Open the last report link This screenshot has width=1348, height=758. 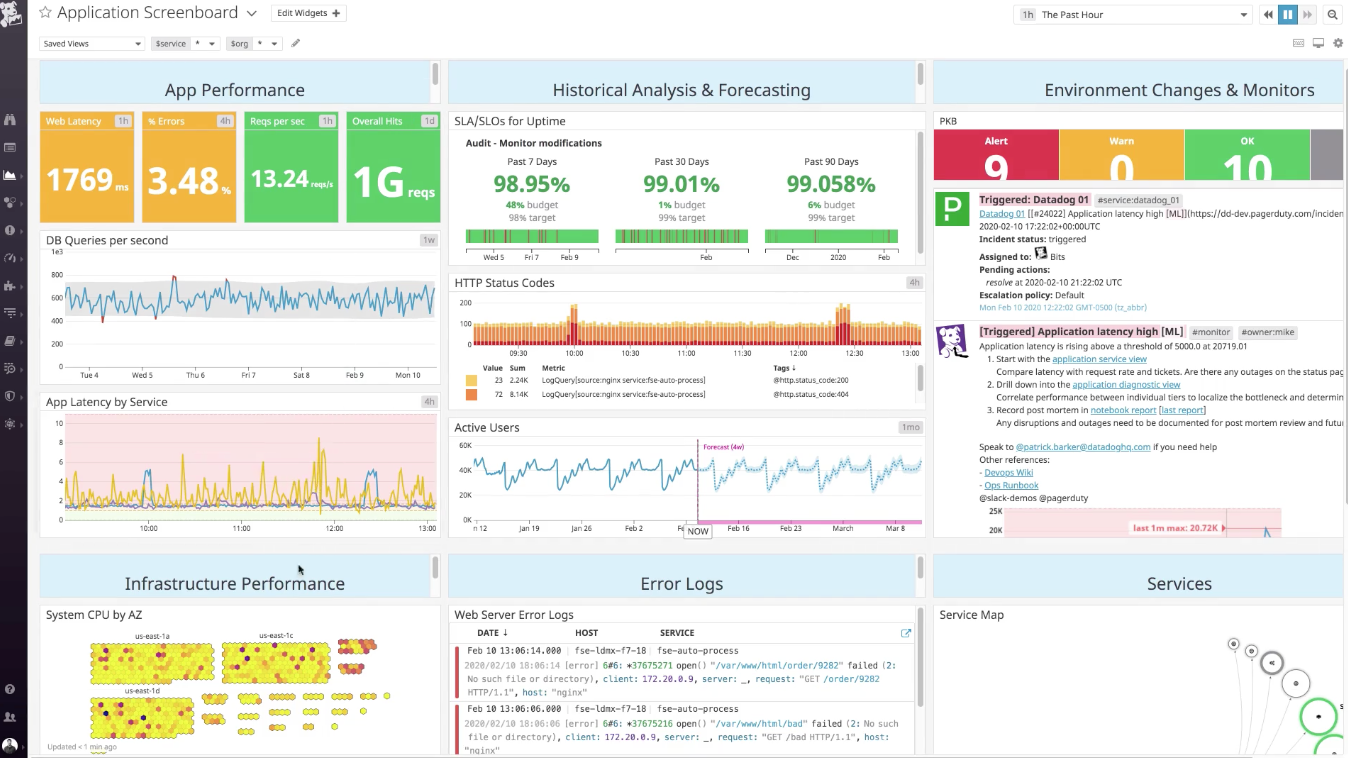point(1182,410)
